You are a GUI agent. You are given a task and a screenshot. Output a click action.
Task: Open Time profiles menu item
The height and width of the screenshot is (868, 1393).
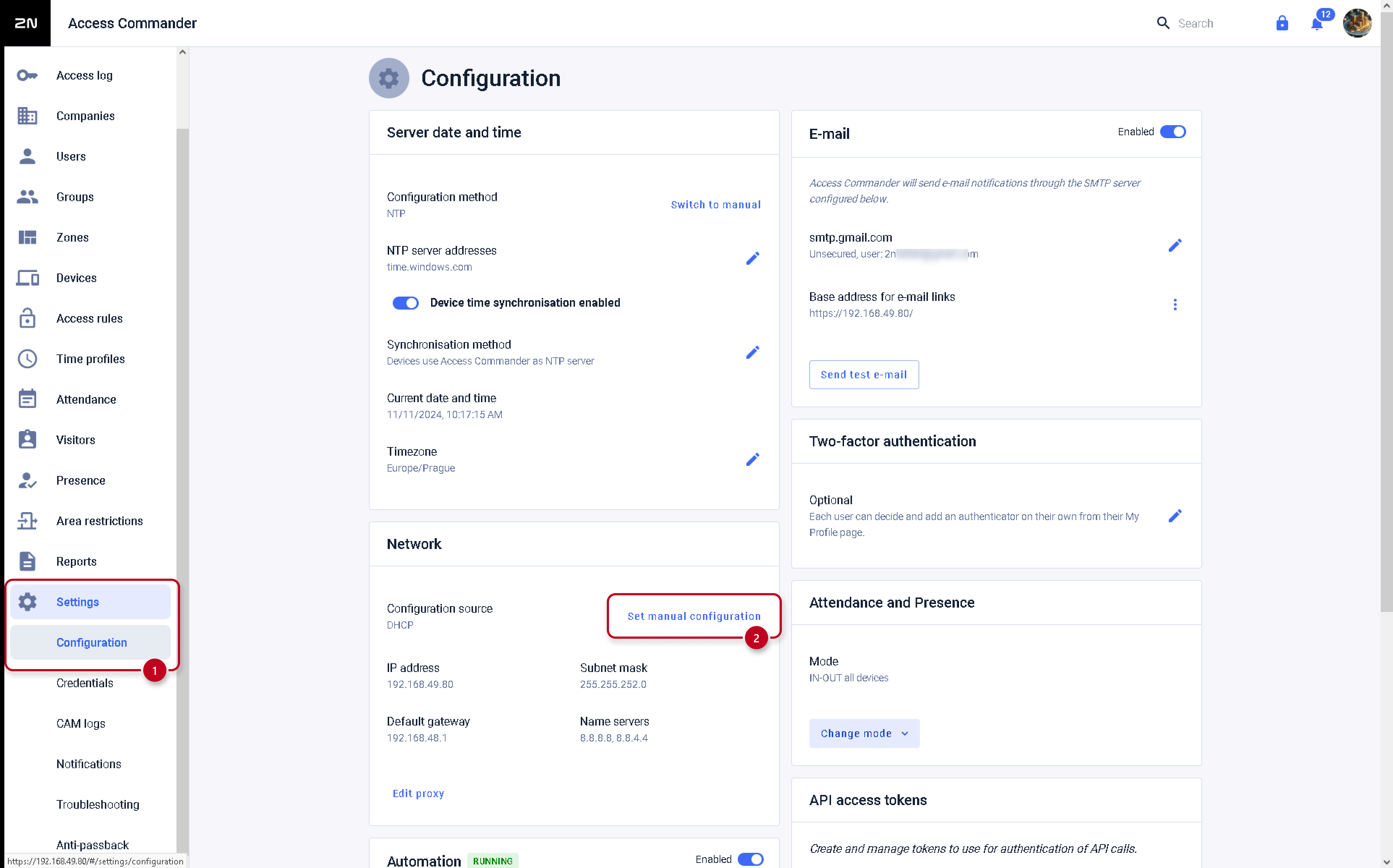pyautogui.click(x=90, y=359)
